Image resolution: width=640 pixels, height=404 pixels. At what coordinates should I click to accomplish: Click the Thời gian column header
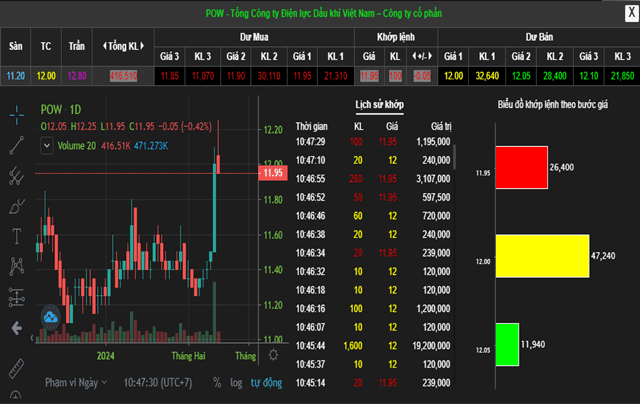coord(311,127)
